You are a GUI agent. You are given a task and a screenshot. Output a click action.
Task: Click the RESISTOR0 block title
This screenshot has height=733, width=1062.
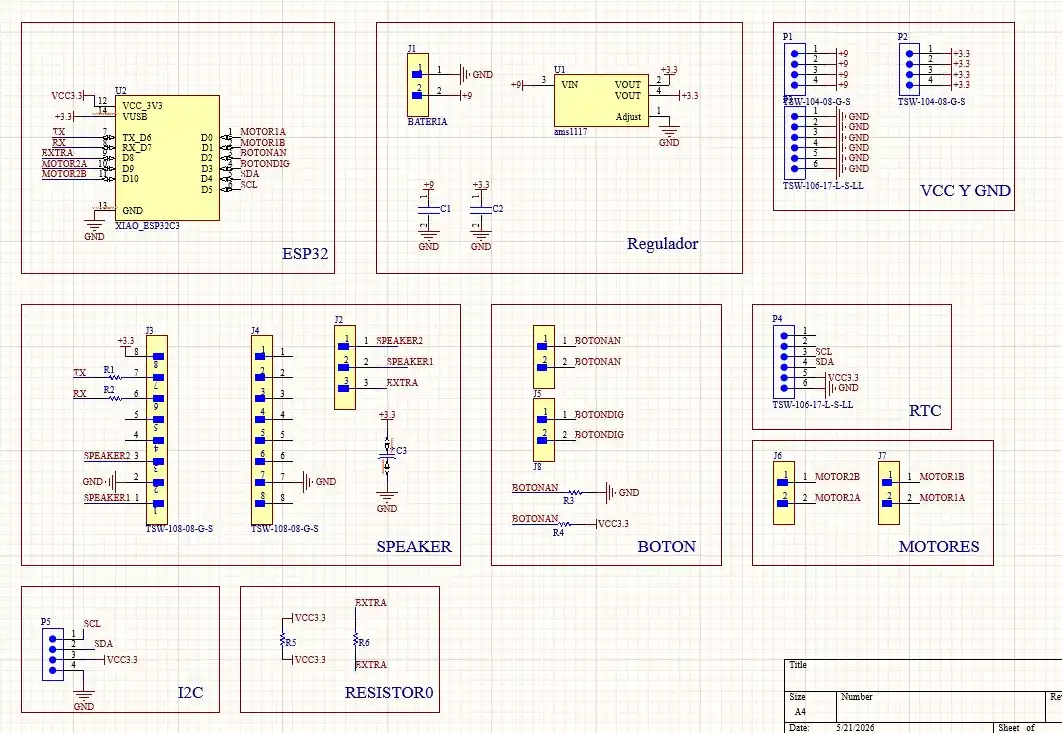[x=389, y=692]
